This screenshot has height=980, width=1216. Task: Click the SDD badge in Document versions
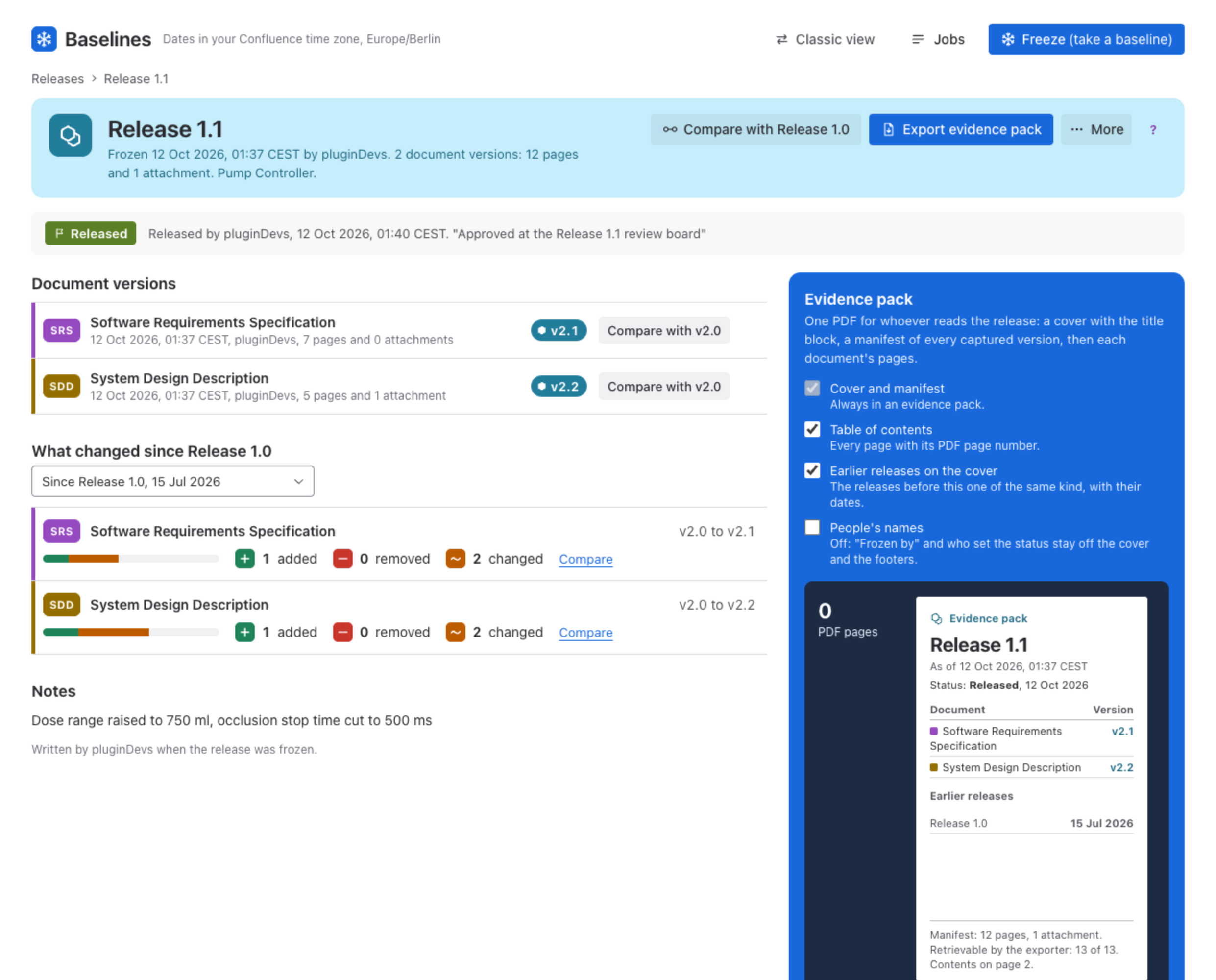[x=62, y=386]
